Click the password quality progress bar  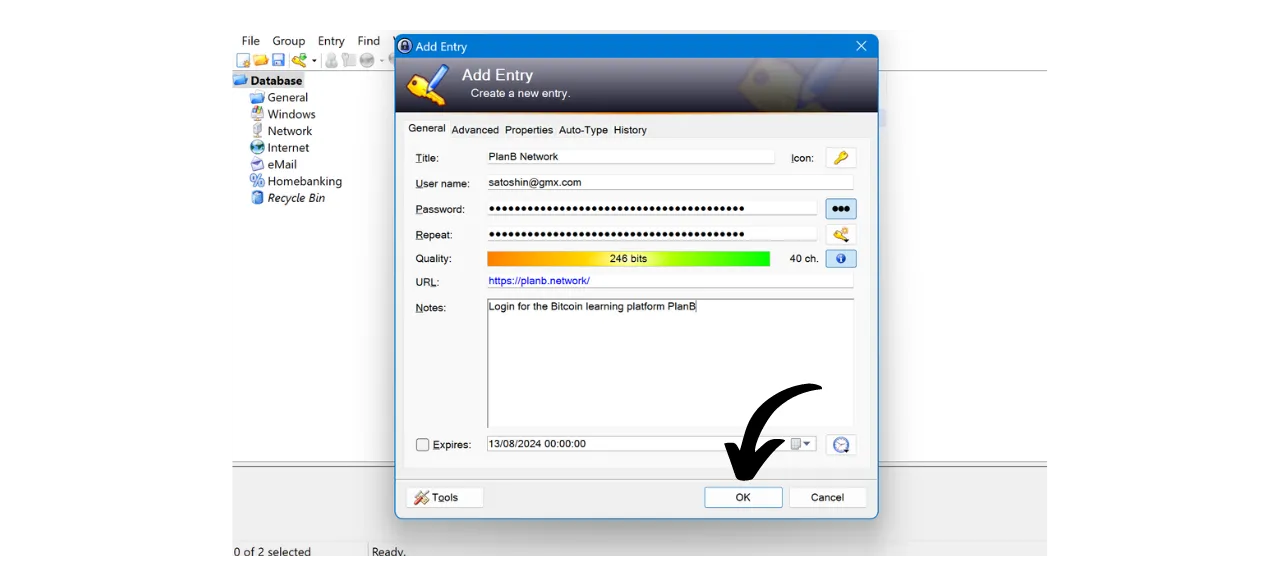pyautogui.click(x=628, y=258)
